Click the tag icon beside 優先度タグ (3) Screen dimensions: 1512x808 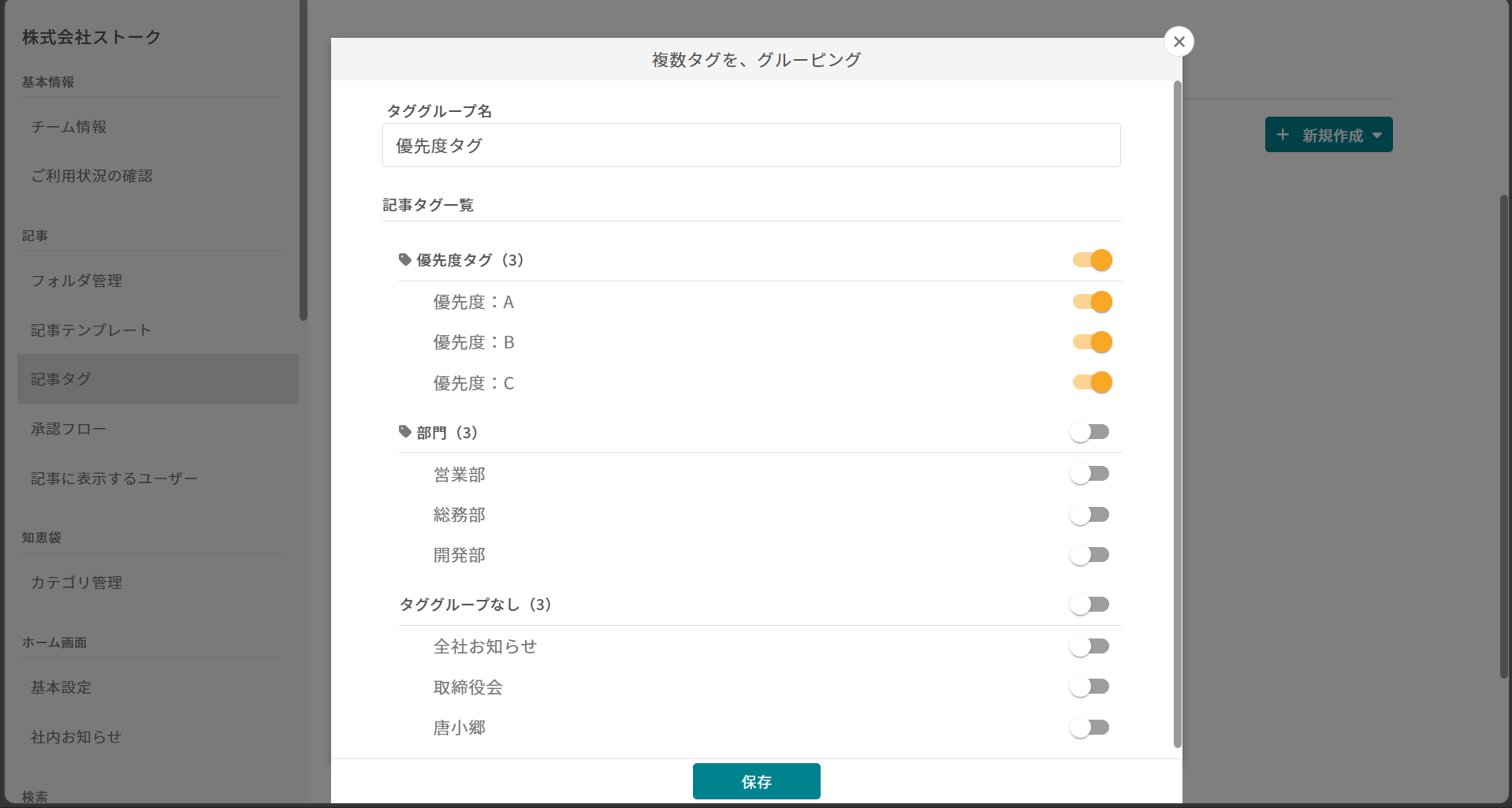coord(405,259)
